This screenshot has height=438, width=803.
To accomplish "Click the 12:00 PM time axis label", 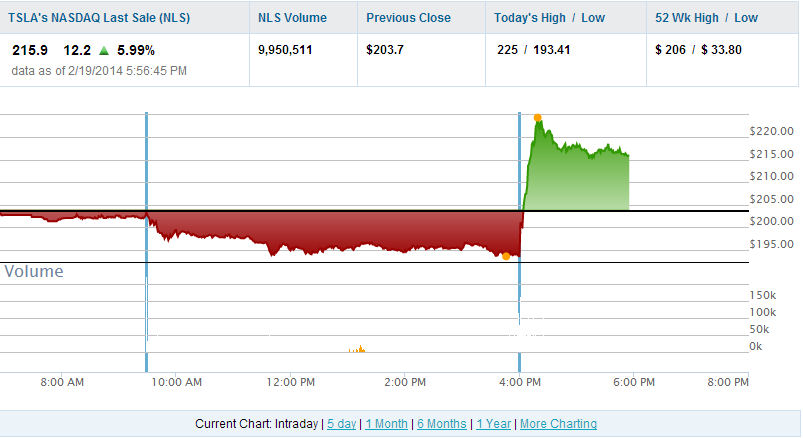I will click(x=290, y=382).
